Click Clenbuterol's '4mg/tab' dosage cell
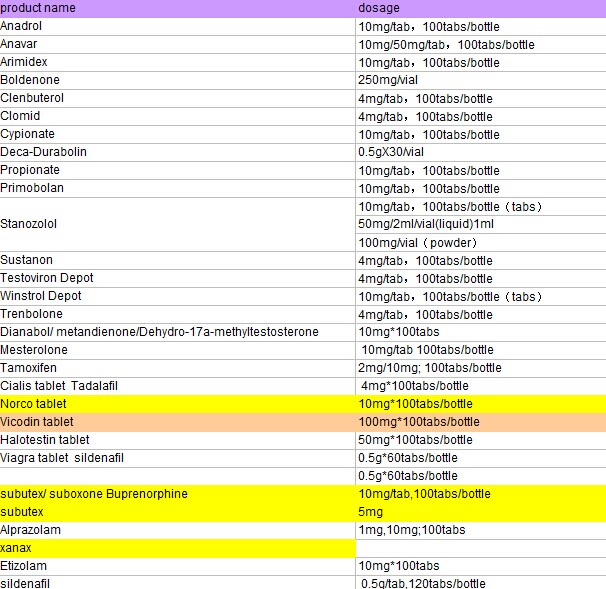606x589 pixels. pos(481,99)
